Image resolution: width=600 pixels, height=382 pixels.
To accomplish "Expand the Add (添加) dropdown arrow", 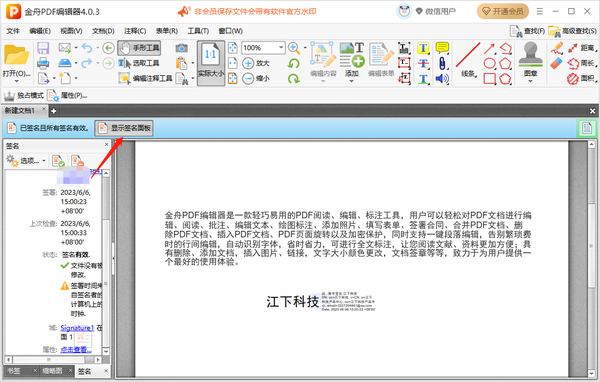I will (351, 82).
